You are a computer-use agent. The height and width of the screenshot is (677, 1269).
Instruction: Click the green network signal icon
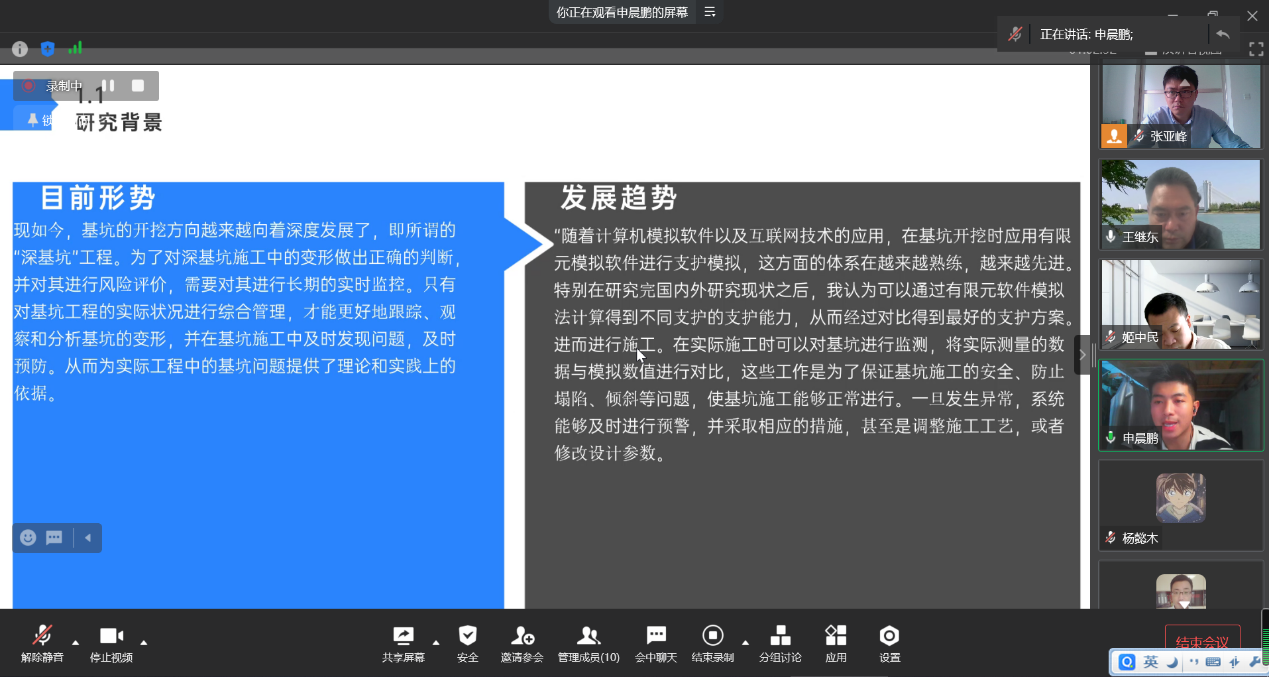pyautogui.click(x=75, y=48)
